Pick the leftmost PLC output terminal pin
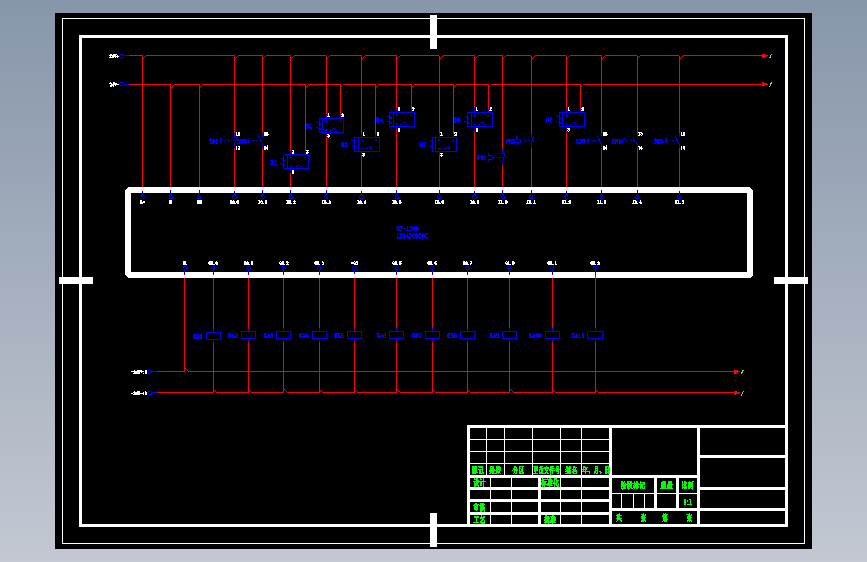The width and height of the screenshot is (867, 562). pos(185,269)
